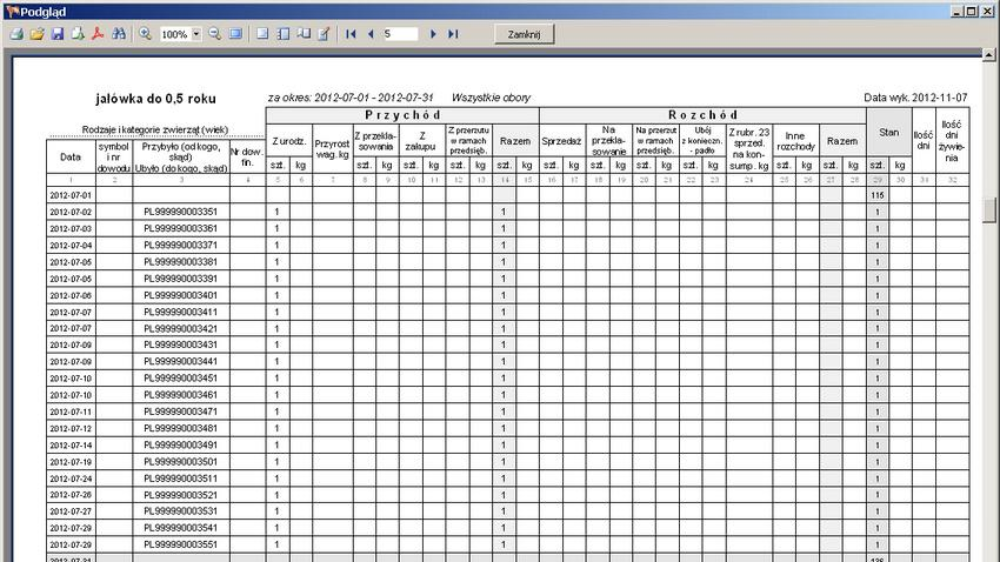Open Find using binoculars icon
Viewport: 1000px width, 562px height.
119,34
